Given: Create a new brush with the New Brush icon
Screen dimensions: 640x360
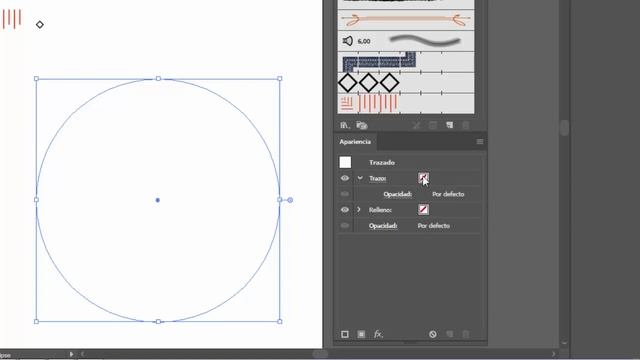Looking at the screenshot, I should (x=449, y=125).
